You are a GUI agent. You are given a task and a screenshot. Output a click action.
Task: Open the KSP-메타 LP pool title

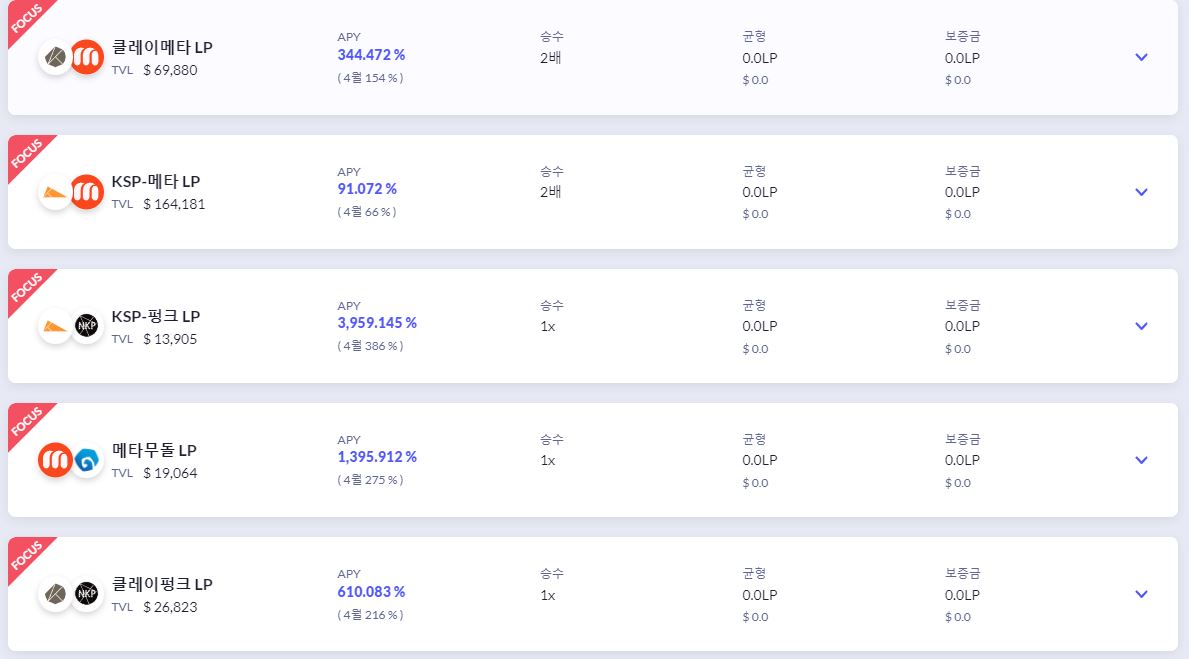point(155,181)
